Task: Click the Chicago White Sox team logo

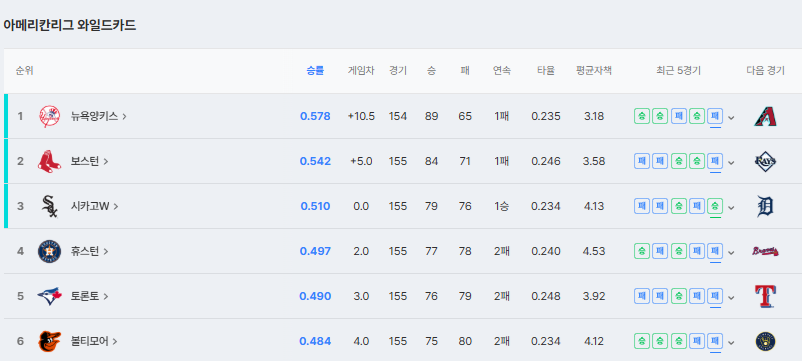Action: click(50, 207)
